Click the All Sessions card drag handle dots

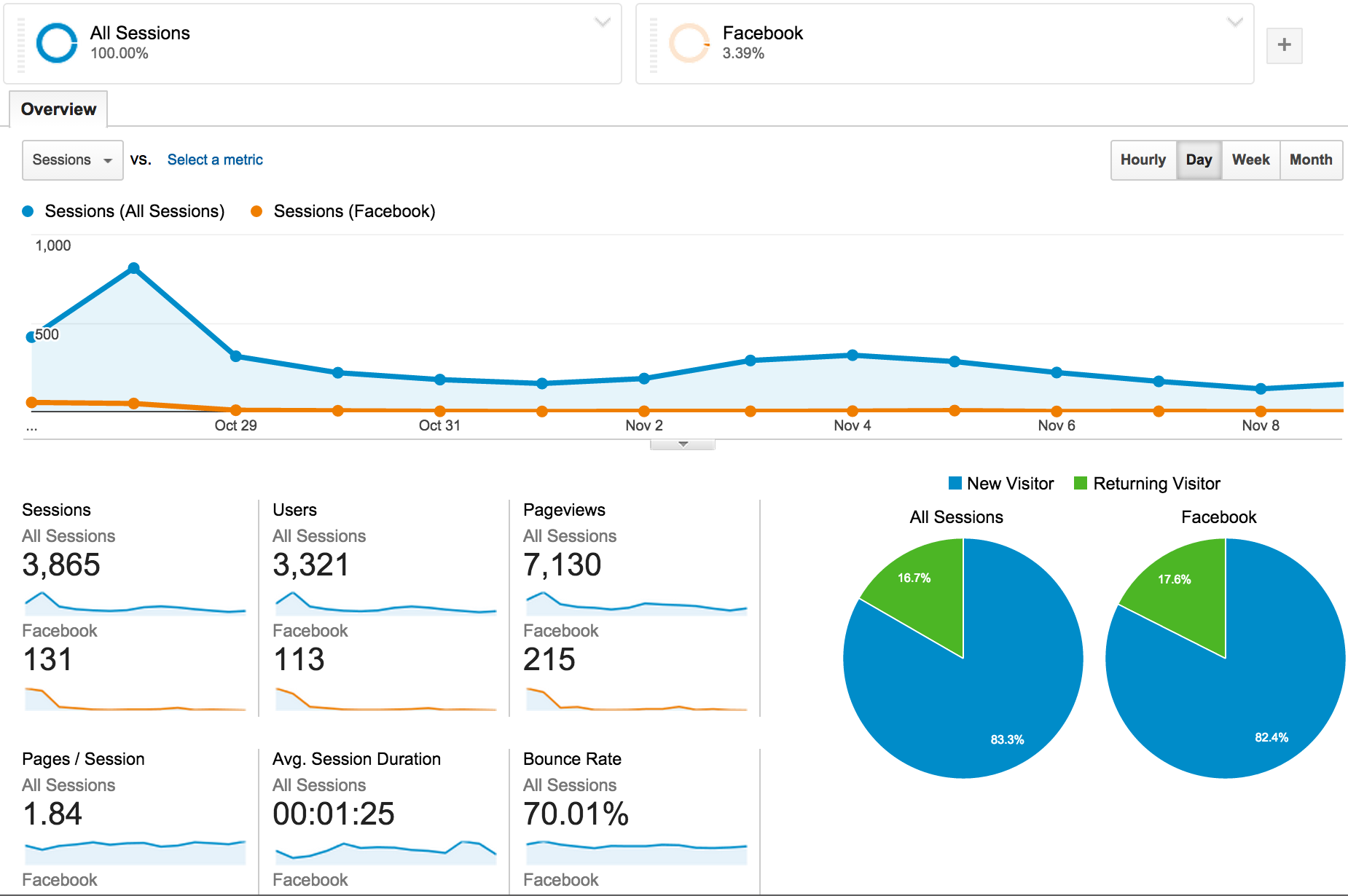pyautogui.click(x=20, y=44)
